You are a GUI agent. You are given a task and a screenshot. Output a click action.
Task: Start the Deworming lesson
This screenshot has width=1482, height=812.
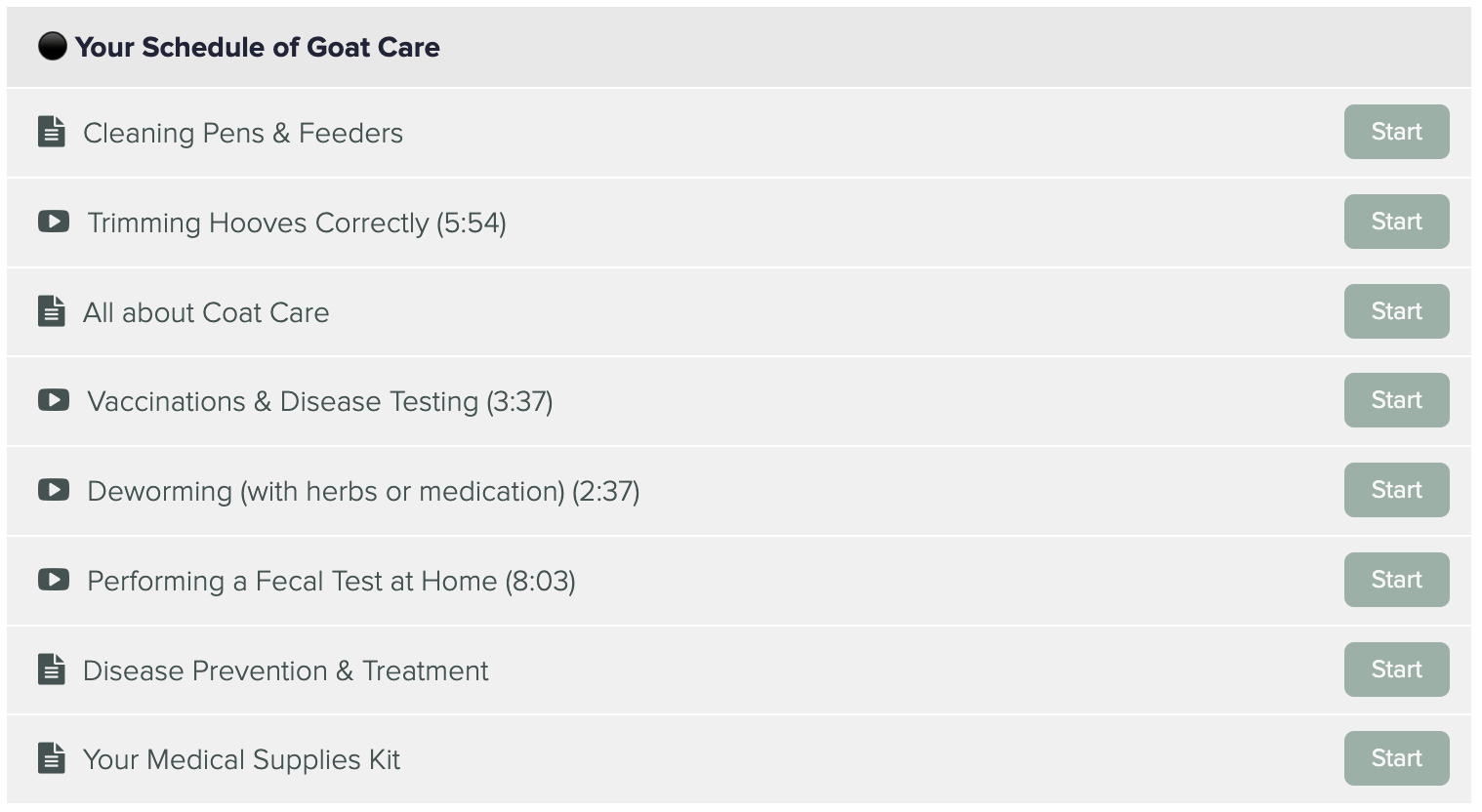click(1396, 490)
